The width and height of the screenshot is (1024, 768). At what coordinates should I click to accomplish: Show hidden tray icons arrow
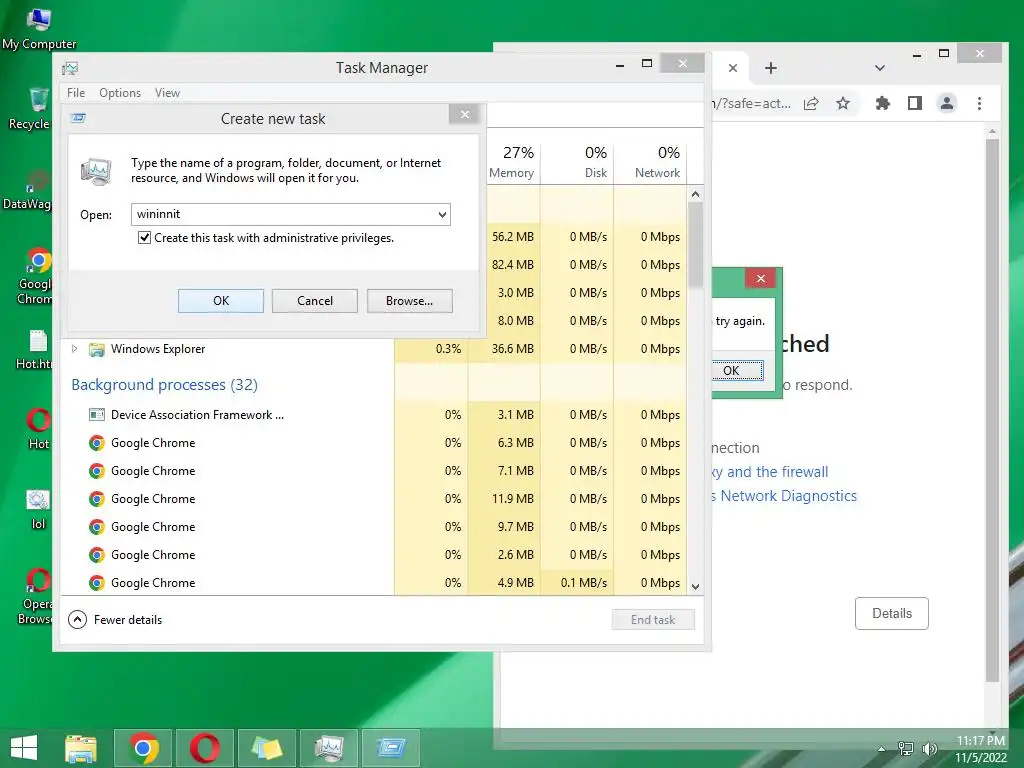(x=882, y=749)
